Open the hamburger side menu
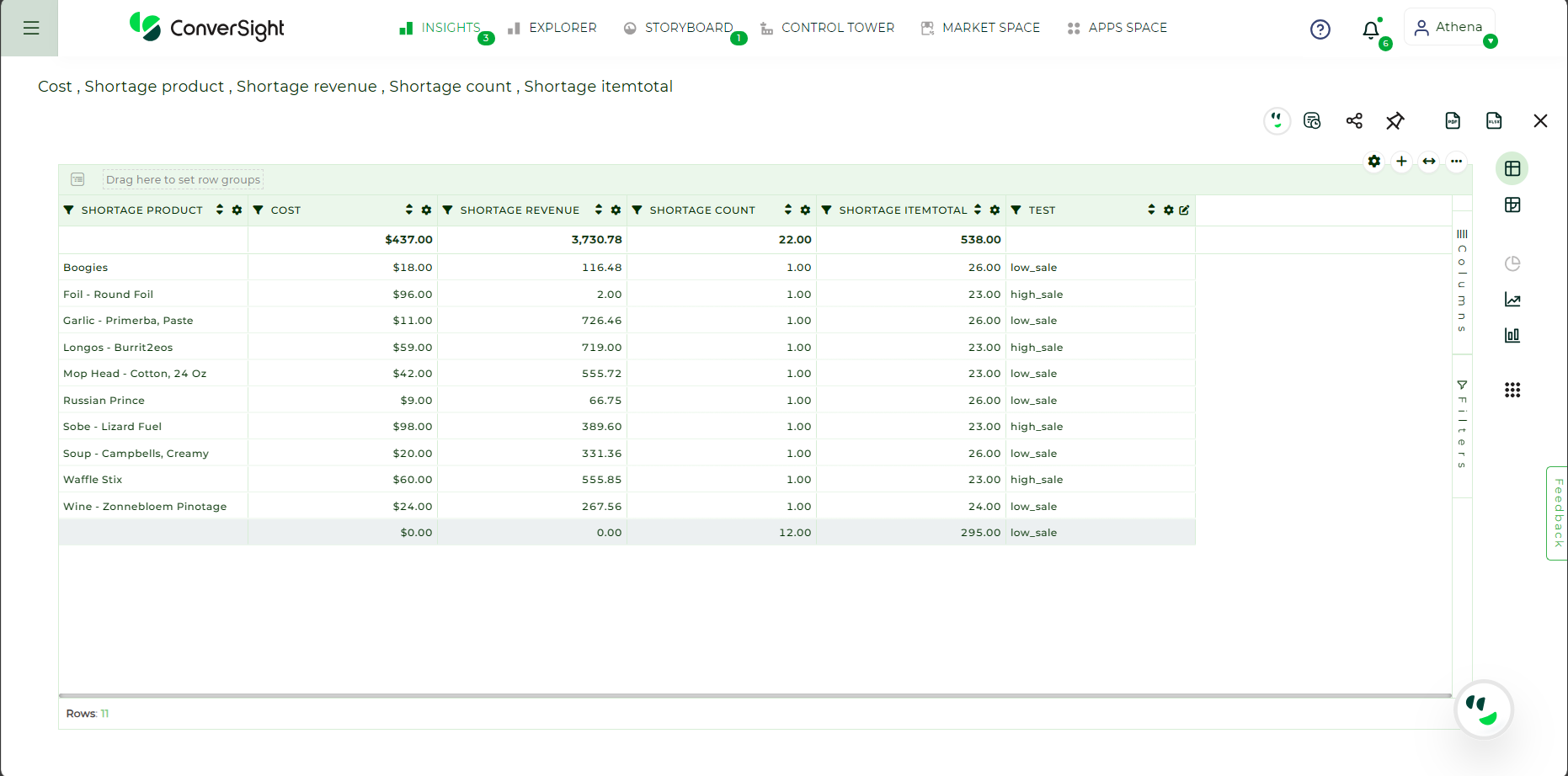The image size is (1568, 776). (x=31, y=28)
